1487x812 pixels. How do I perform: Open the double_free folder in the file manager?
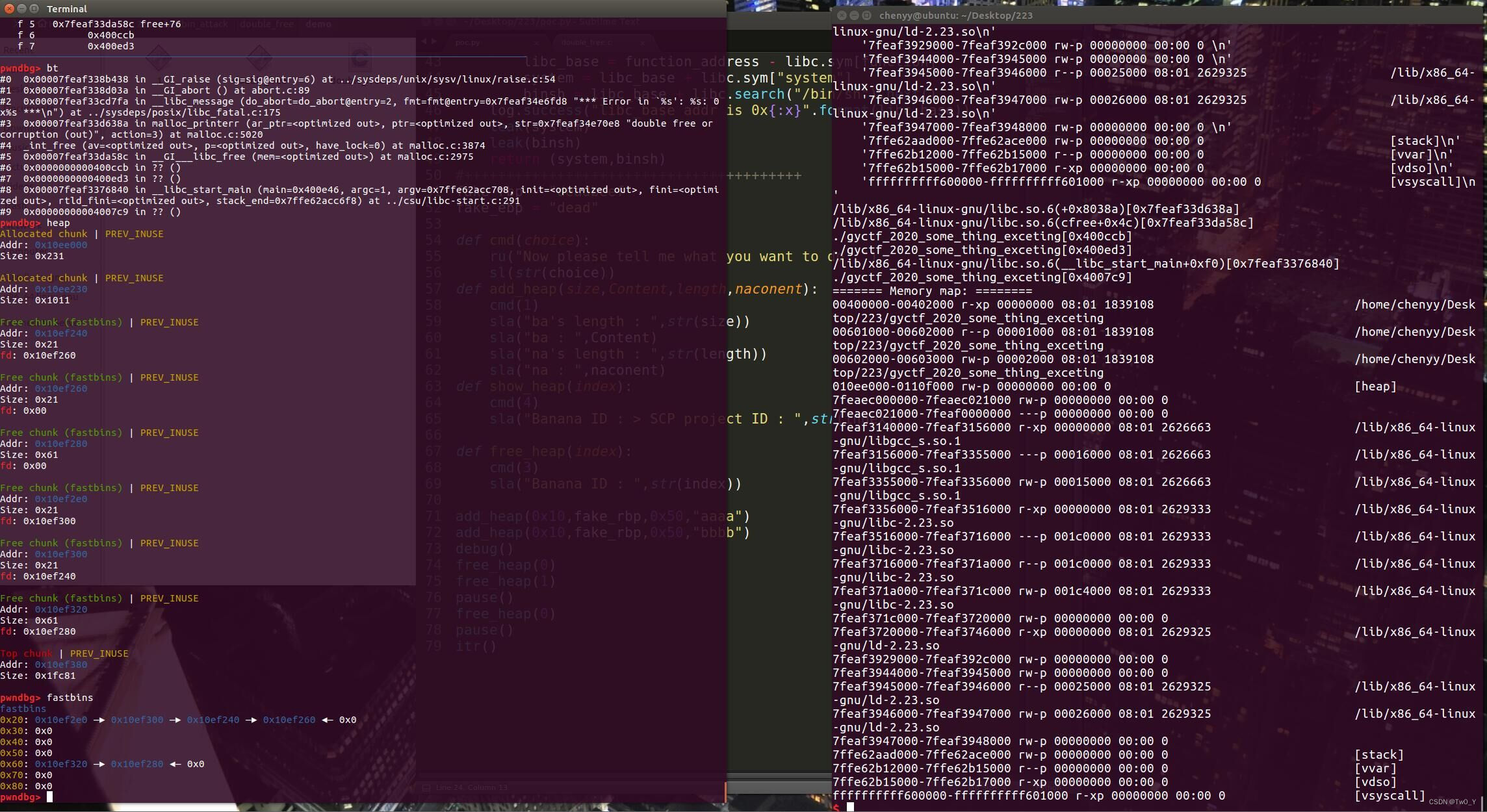pyautogui.click(x=266, y=24)
